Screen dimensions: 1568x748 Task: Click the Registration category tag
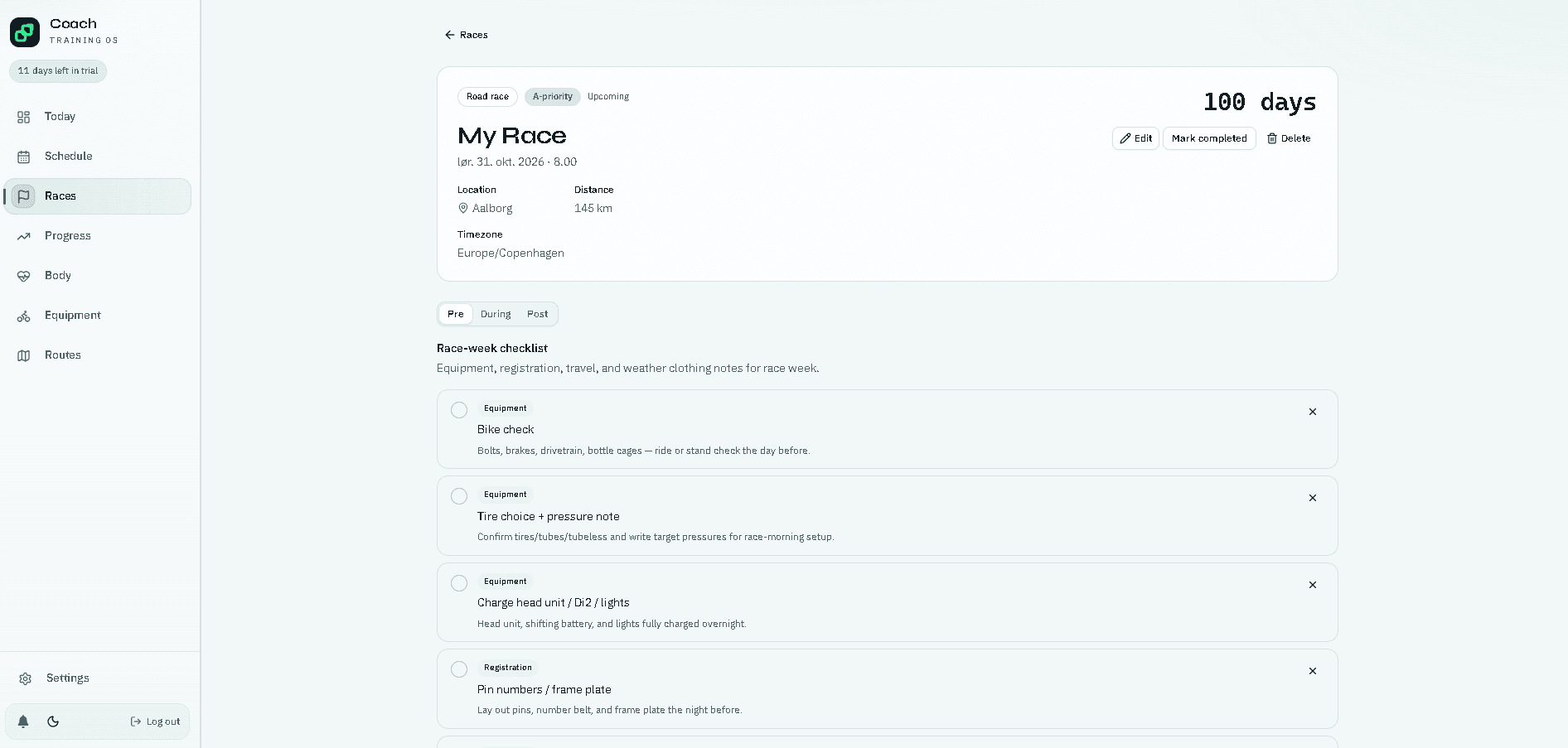click(508, 668)
